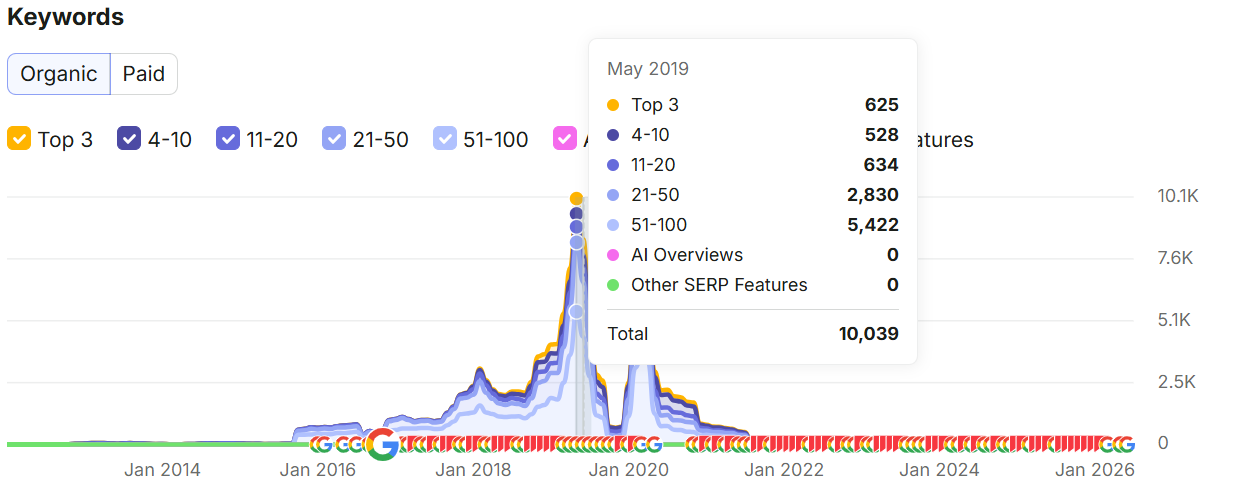Select the Organic tab
Viewport: 1239px width, 490px height.
(x=59, y=74)
